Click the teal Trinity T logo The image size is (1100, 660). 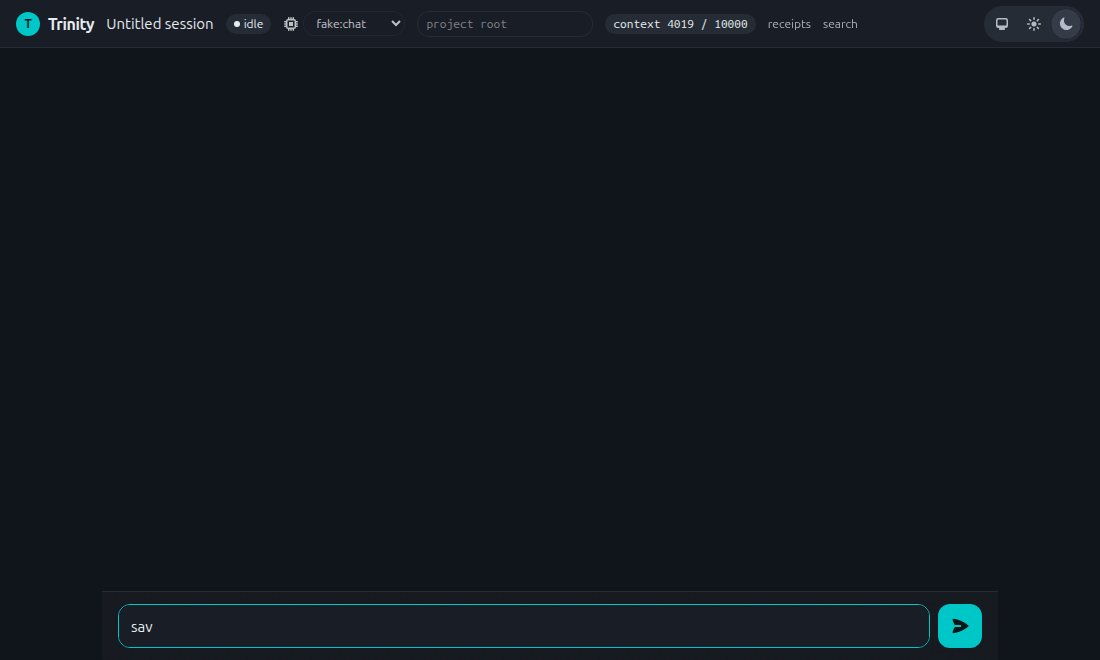(x=27, y=24)
